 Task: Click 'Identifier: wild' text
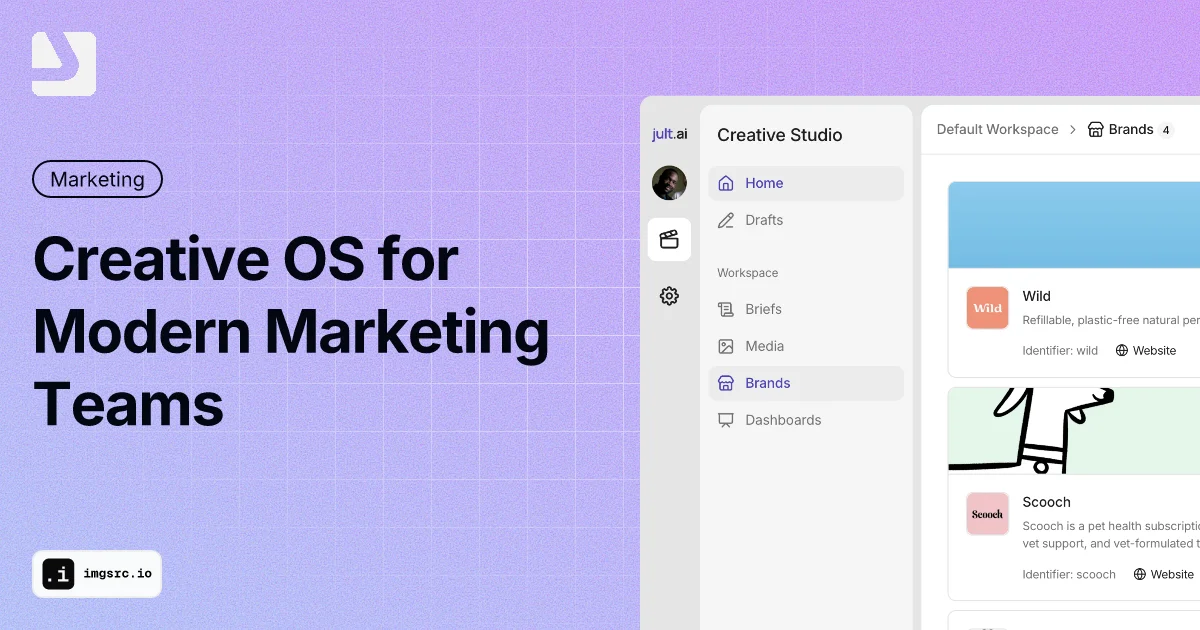pyautogui.click(x=1060, y=350)
